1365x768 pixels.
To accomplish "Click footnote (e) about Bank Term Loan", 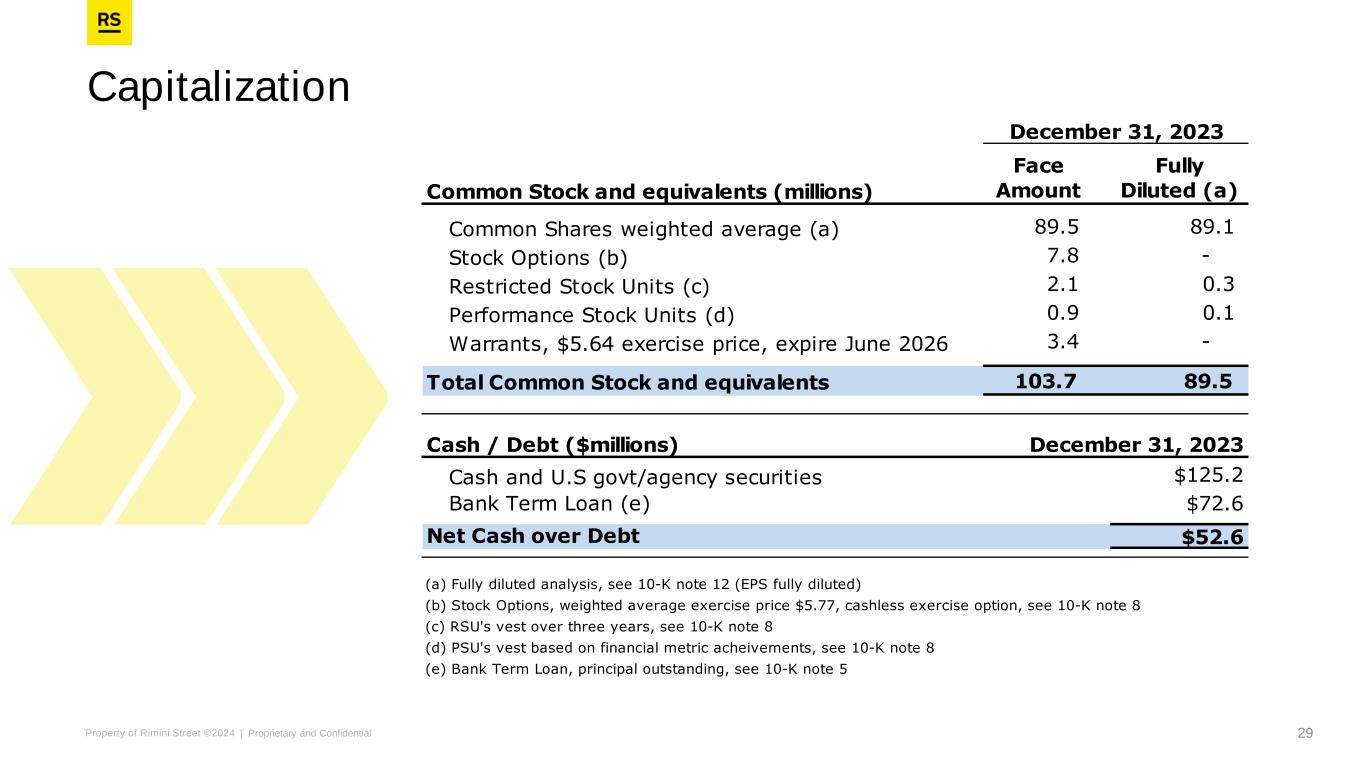I will coord(636,669).
